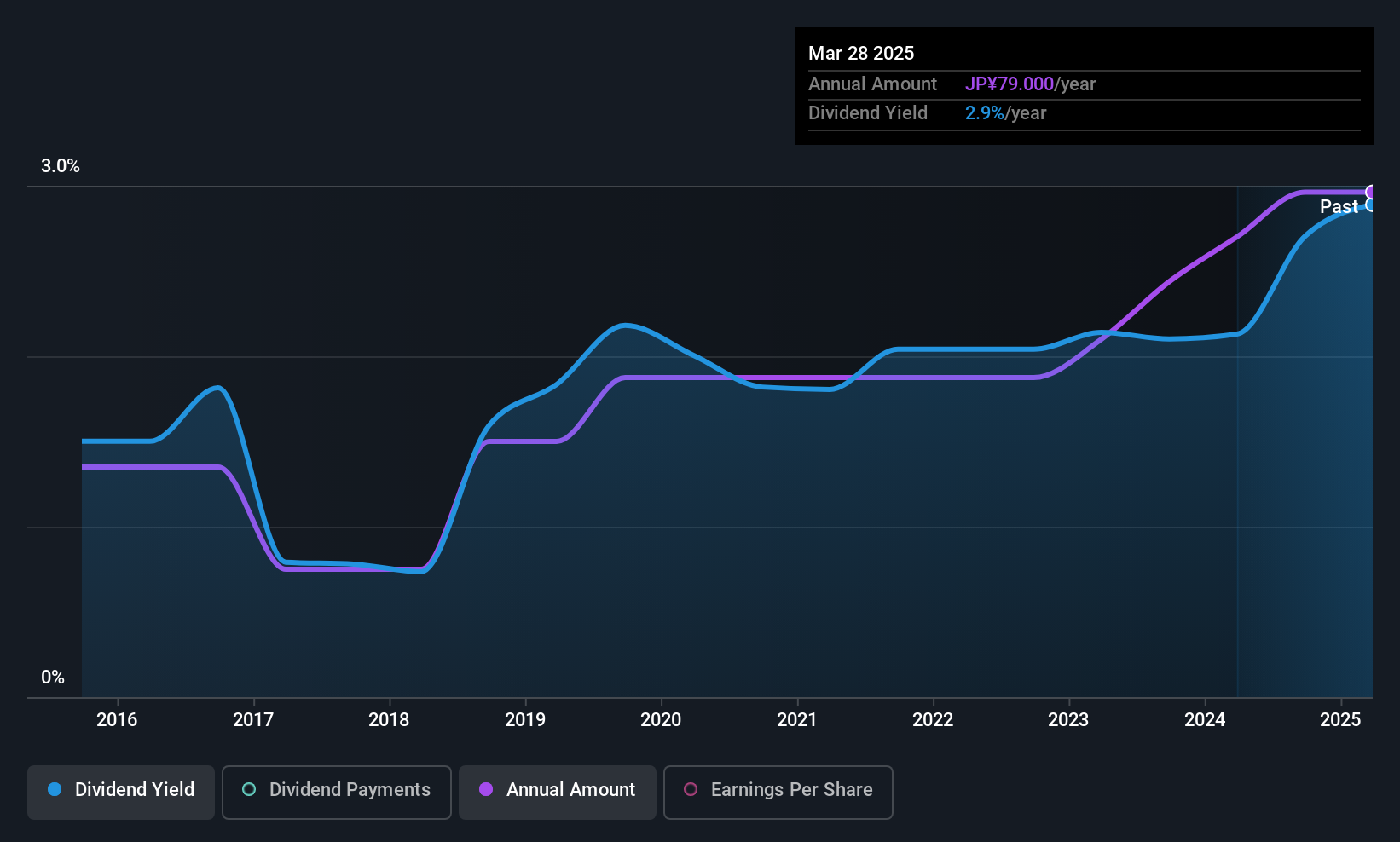The width and height of the screenshot is (1400, 842).
Task: Click the teal Dividend Payments legend circle
Action: pyautogui.click(x=249, y=789)
